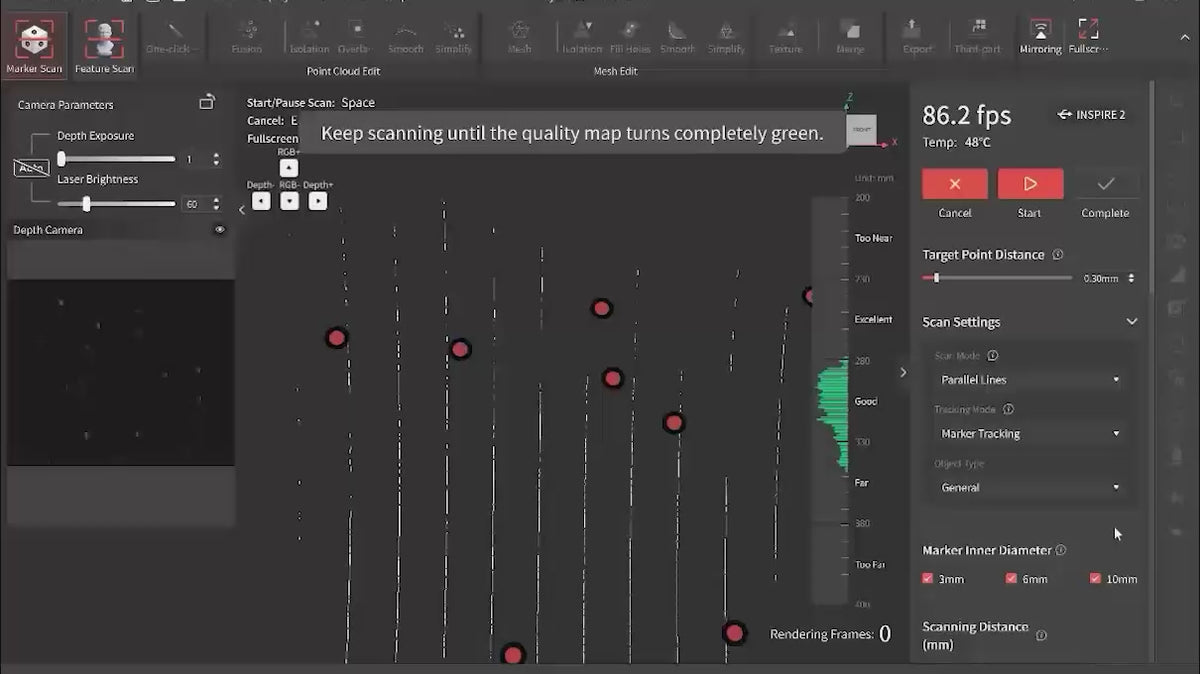Image resolution: width=1200 pixels, height=674 pixels.
Task: Click the Depth- arrow button
Action: point(261,201)
